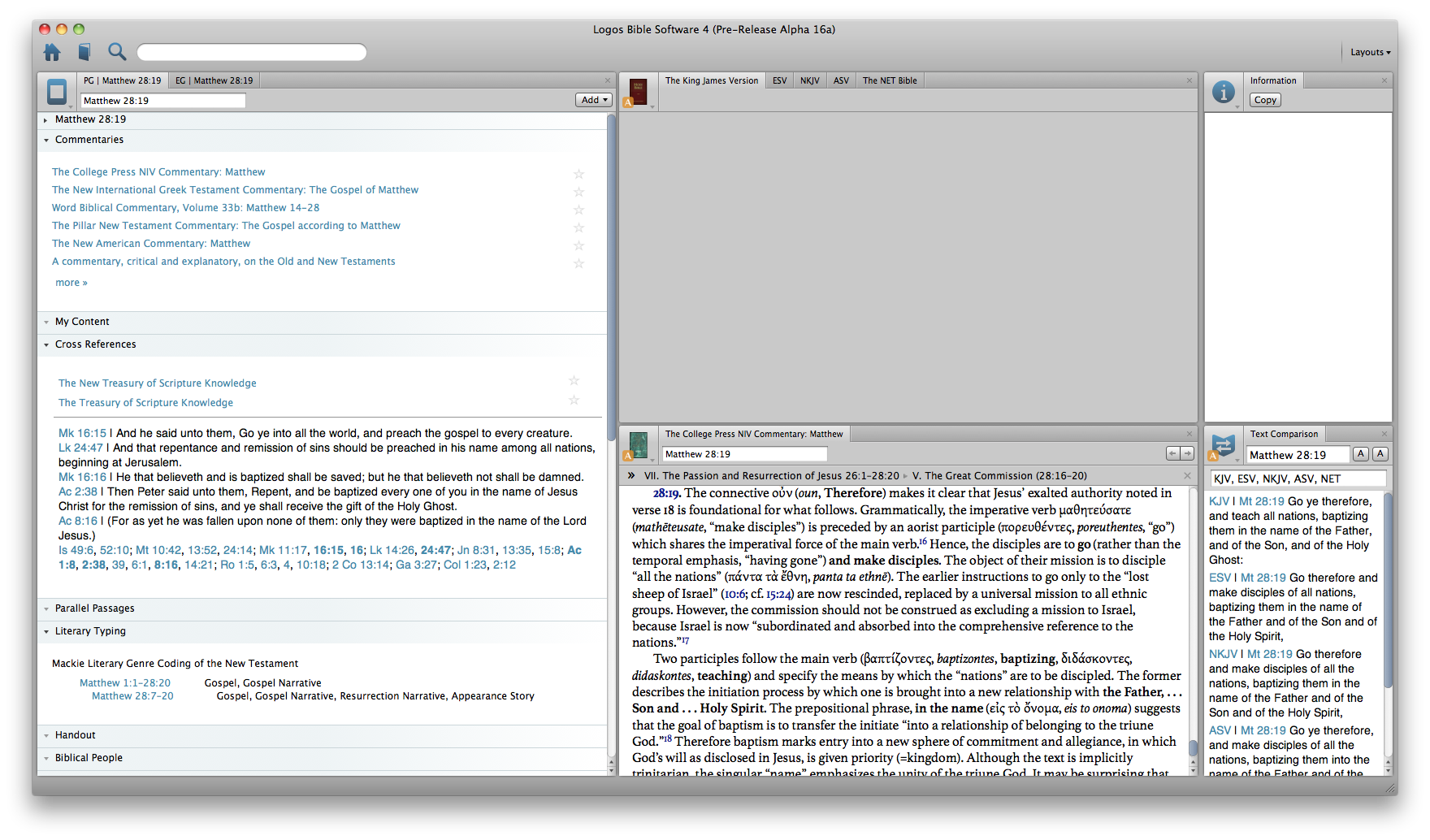The image size is (1430, 840).
Task: Star 'A commentary, critical and explanatory' entry
Action: tap(578, 262)
